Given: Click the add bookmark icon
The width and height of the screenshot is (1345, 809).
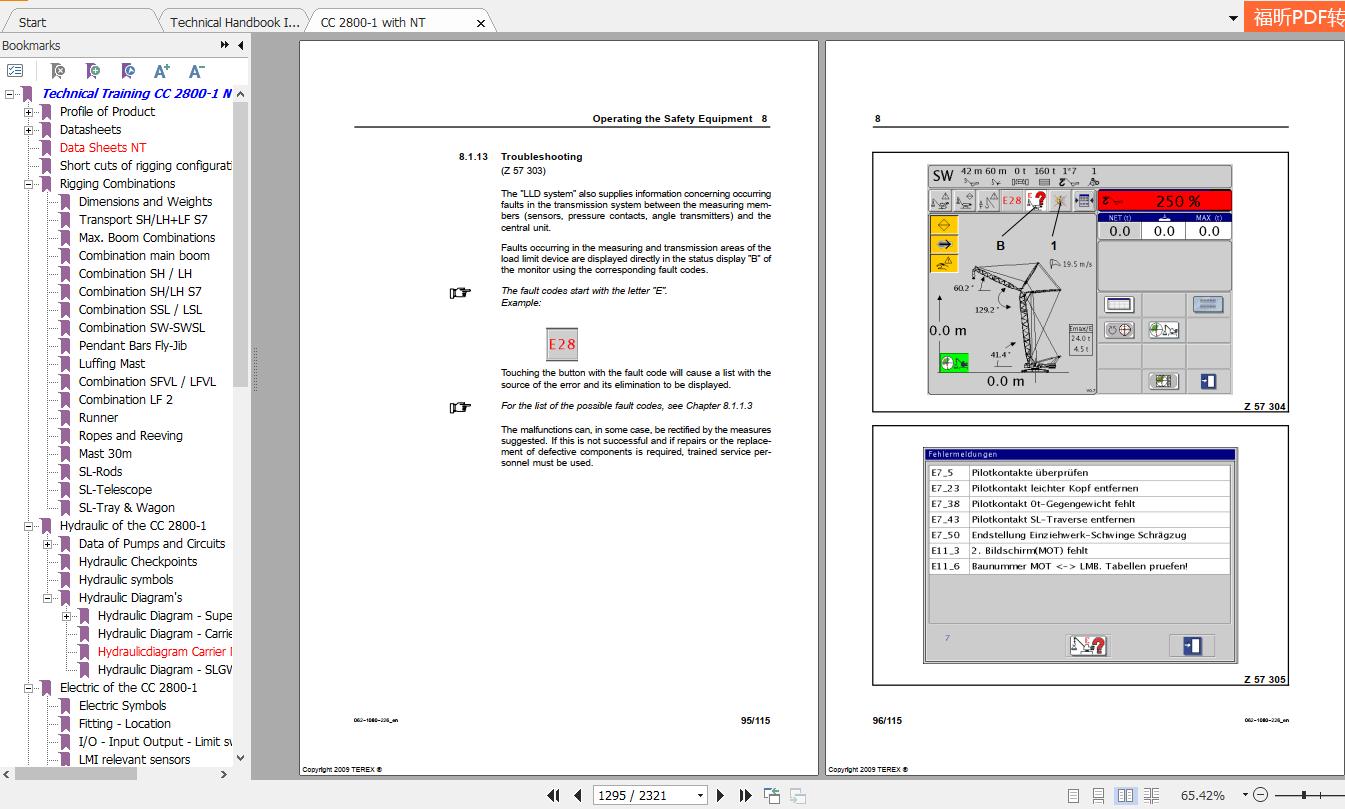Looking at the screenshot, I should [92, 71].
